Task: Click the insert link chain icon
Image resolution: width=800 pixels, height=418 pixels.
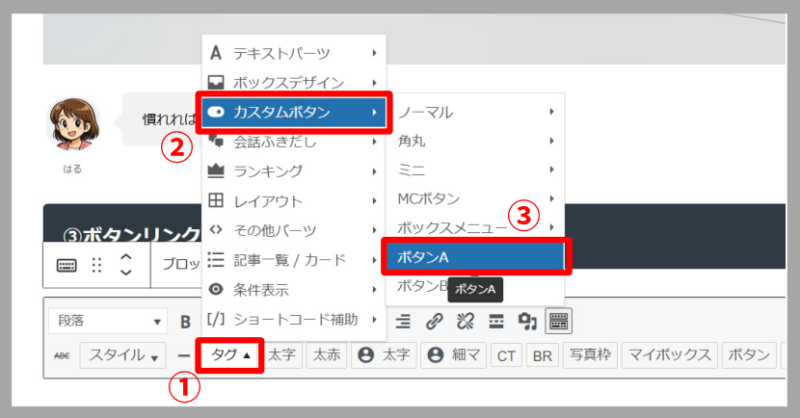Action: coord(434,321)
